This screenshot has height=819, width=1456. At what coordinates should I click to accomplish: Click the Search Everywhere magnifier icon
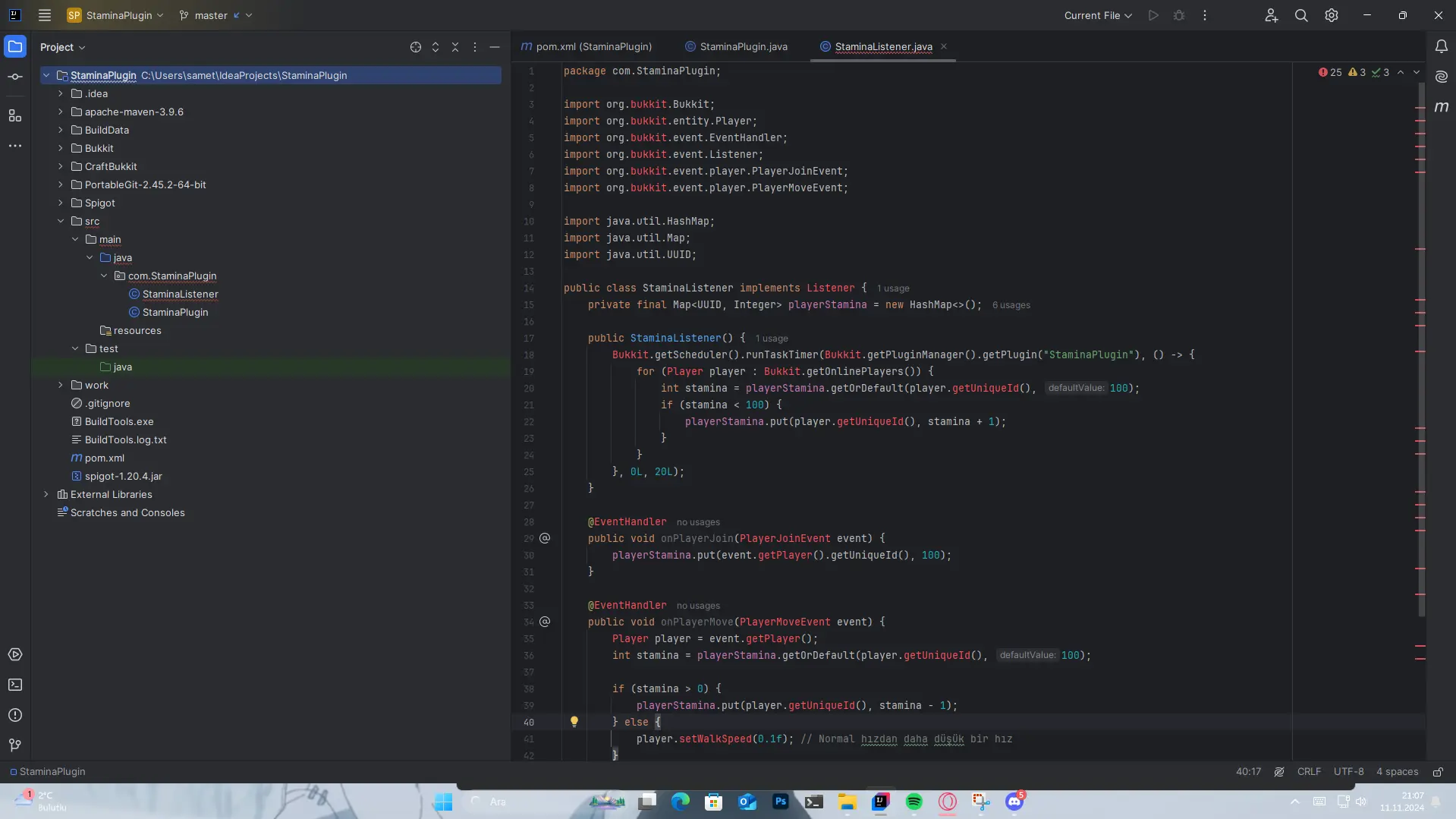(1301, 15)
